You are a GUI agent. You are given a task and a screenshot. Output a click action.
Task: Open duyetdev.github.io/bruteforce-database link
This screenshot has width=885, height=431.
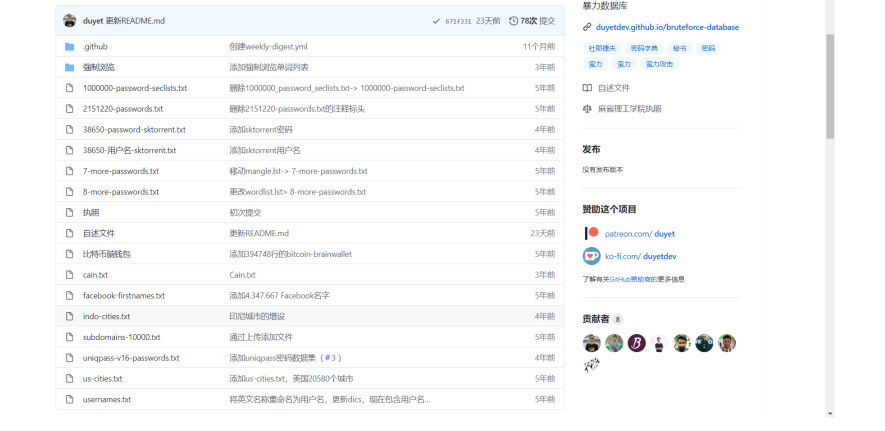[x=667, y=27]
